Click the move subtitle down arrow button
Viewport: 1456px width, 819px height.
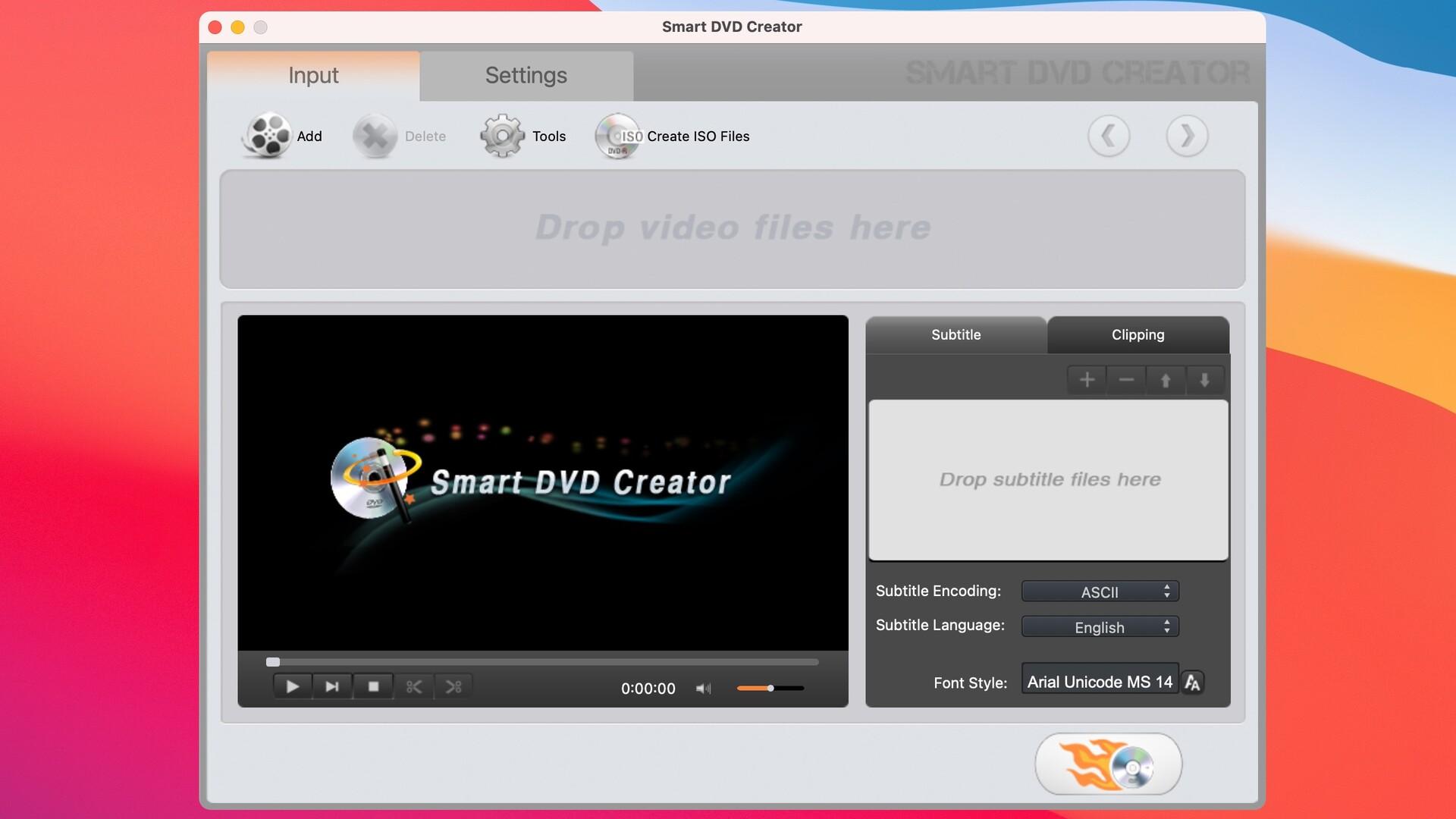[1205, 380]
